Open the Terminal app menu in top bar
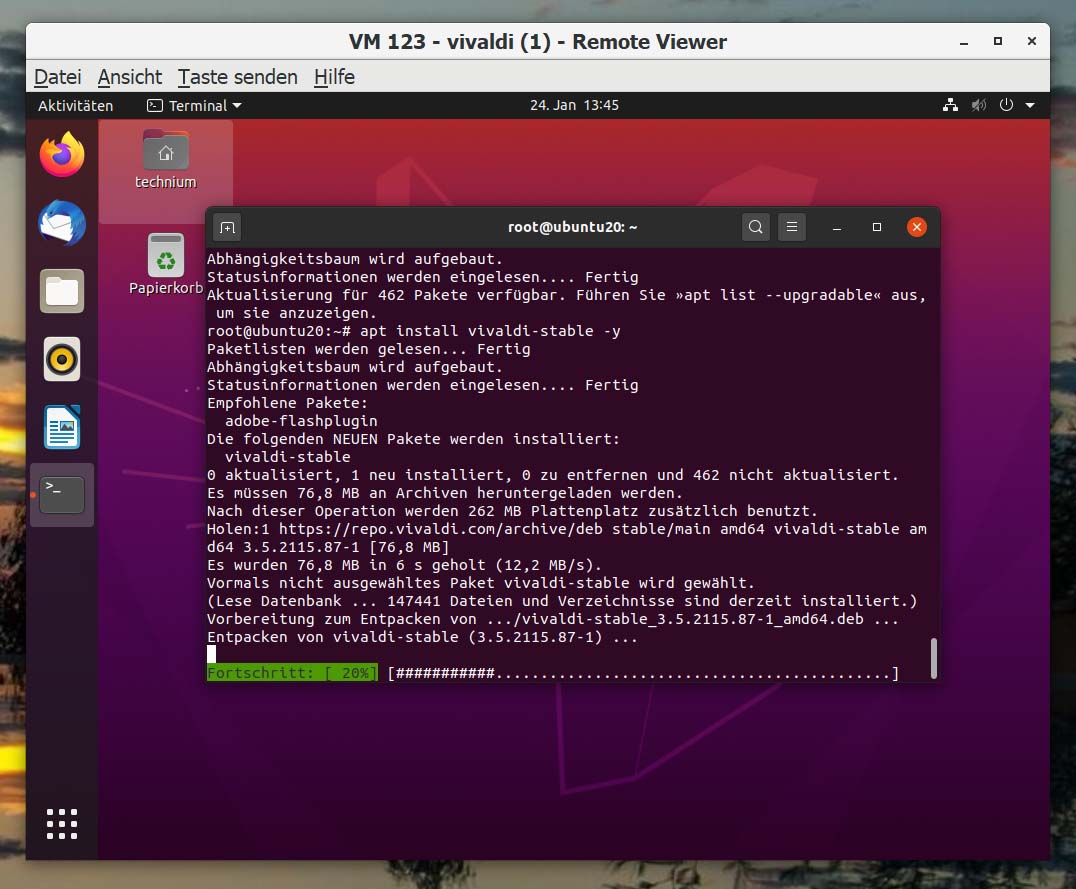1076x889 pixels. tap(193, 105)
